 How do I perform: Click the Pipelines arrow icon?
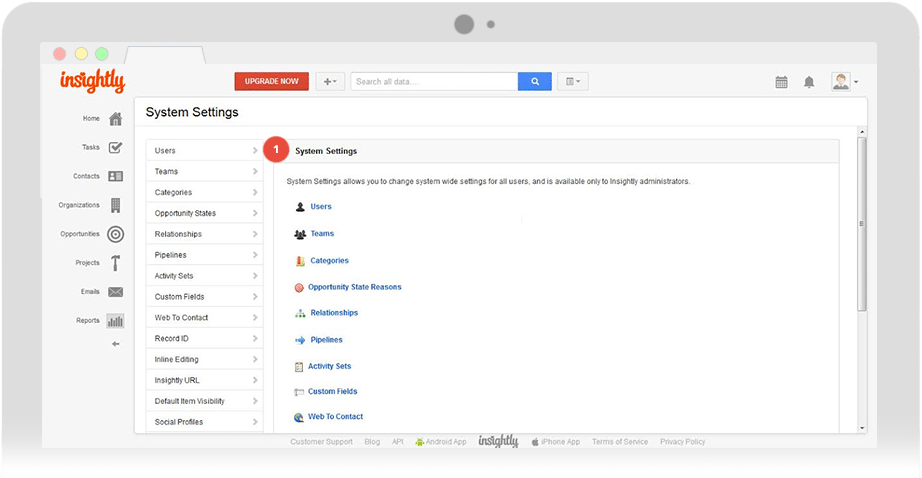[300, 340]
